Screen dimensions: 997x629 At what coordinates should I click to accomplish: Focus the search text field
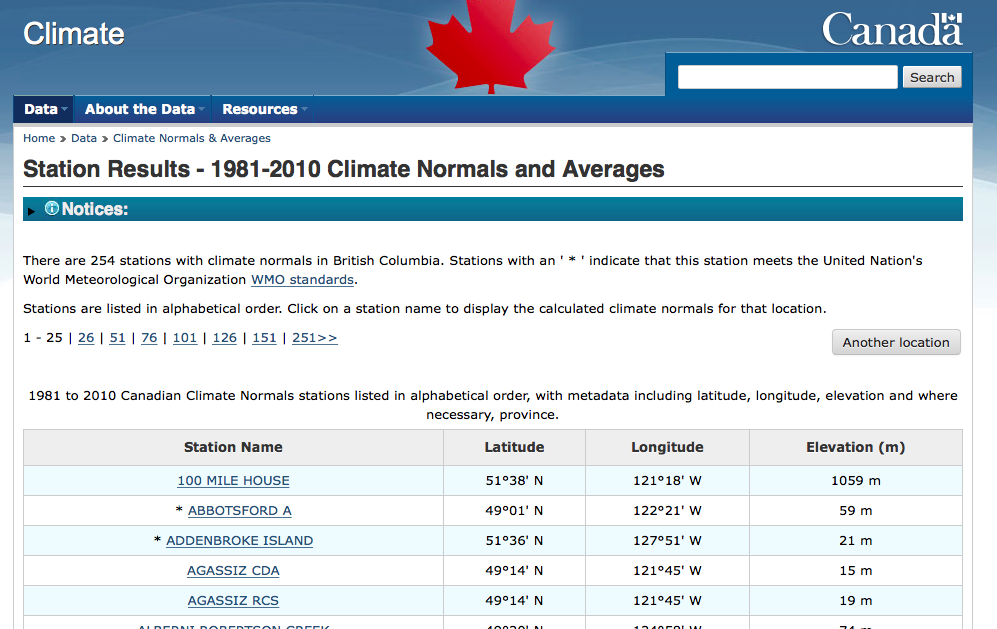pyautogui.click(x=787, y=77)
